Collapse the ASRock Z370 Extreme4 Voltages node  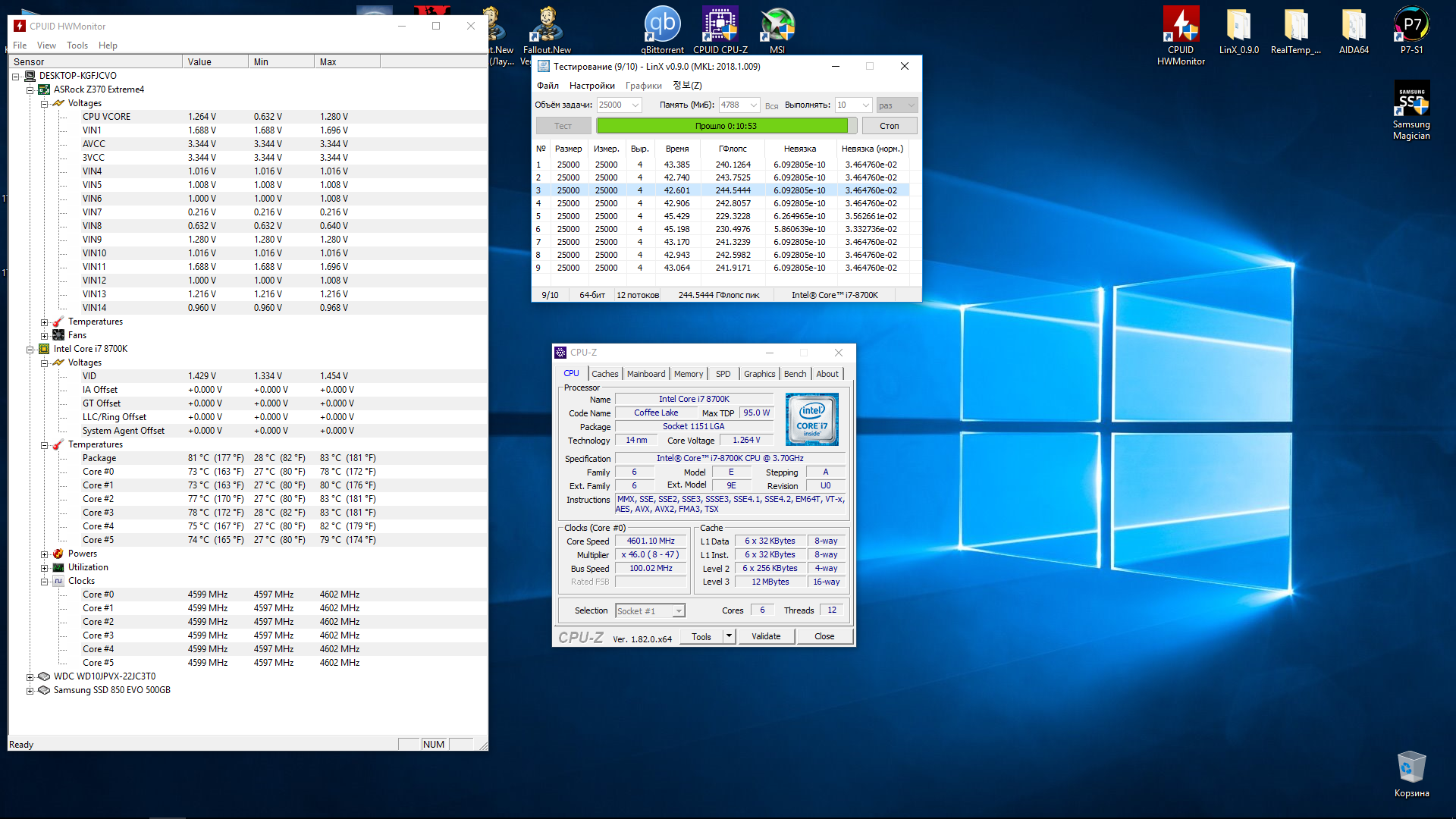tap(44, 104)
